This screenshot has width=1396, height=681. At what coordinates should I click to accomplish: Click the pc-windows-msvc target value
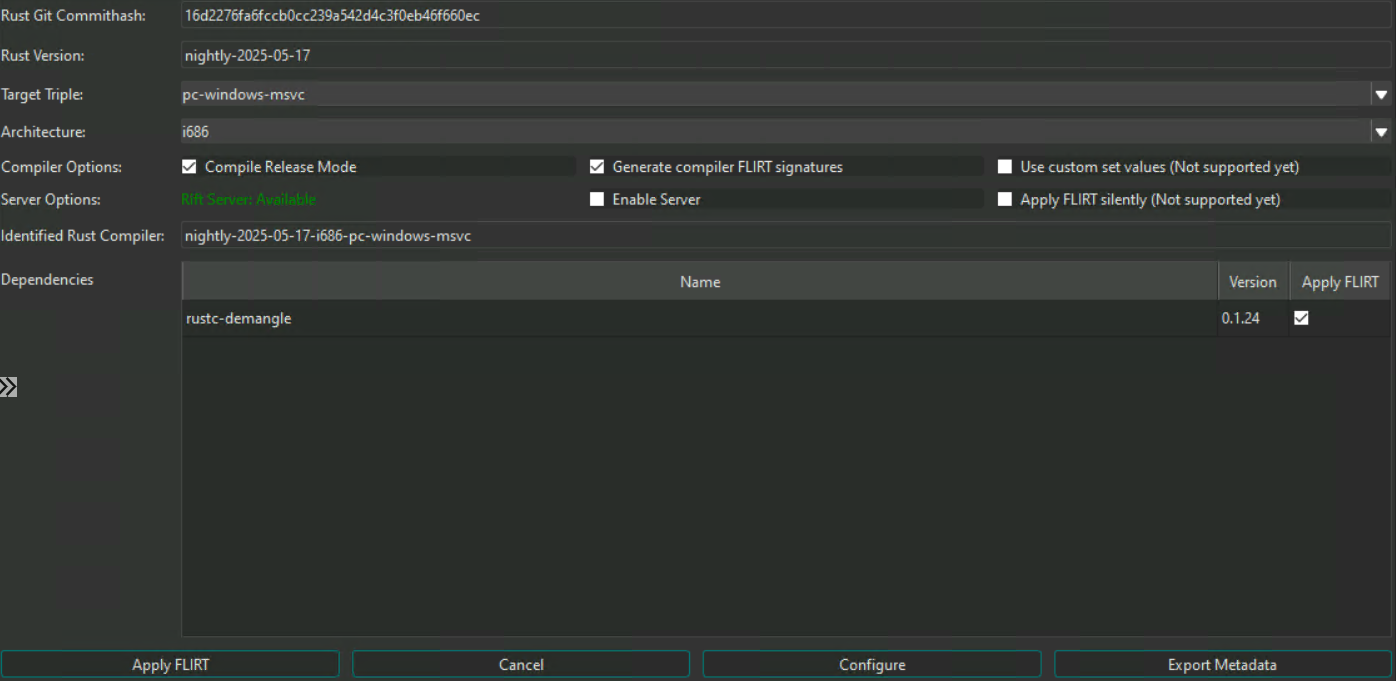tap(245, 94)
